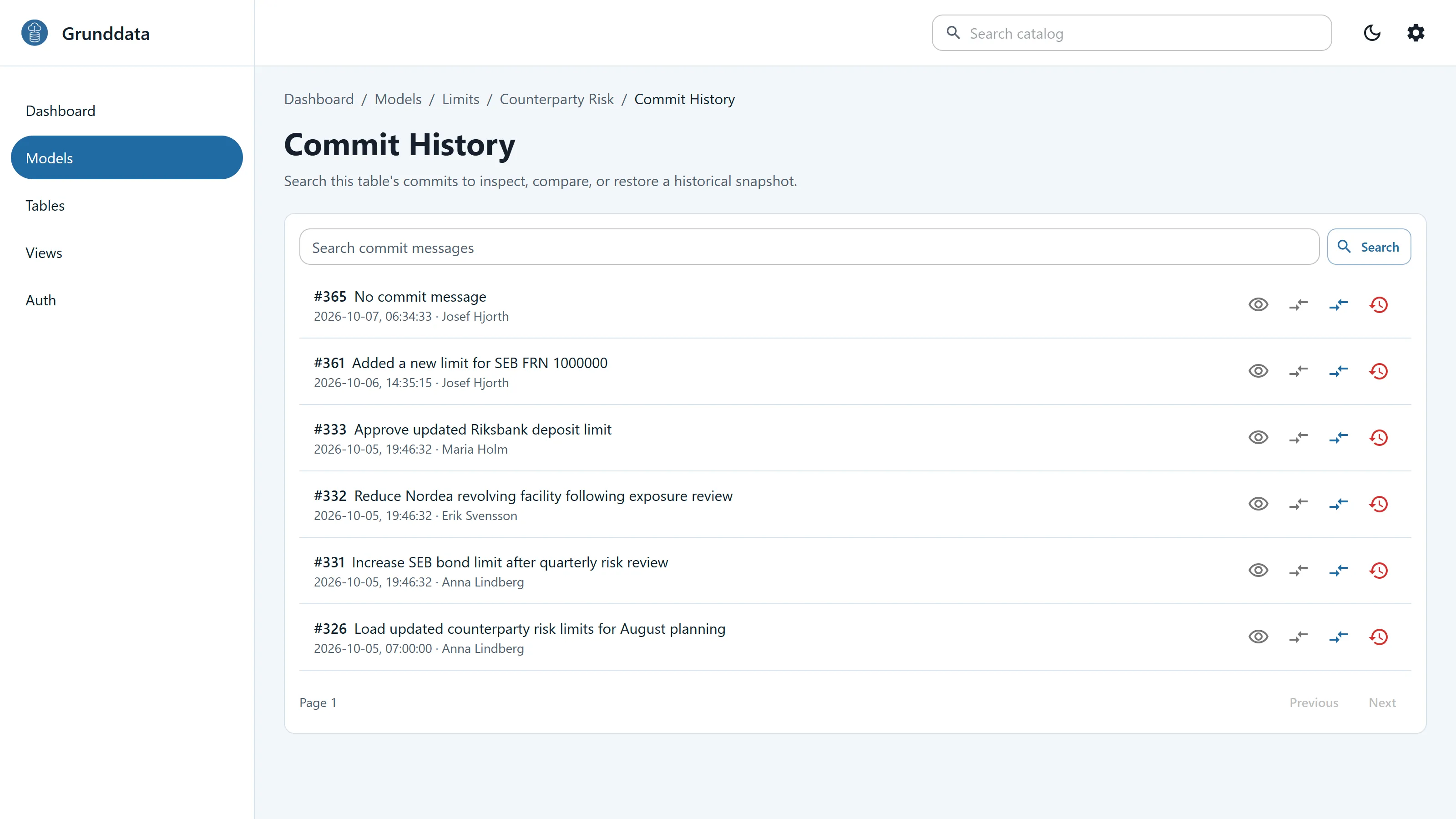The width and height of the screenshot is (1456, 819).
Task: Select Models in the sidebar
Action: coord(126,158)
